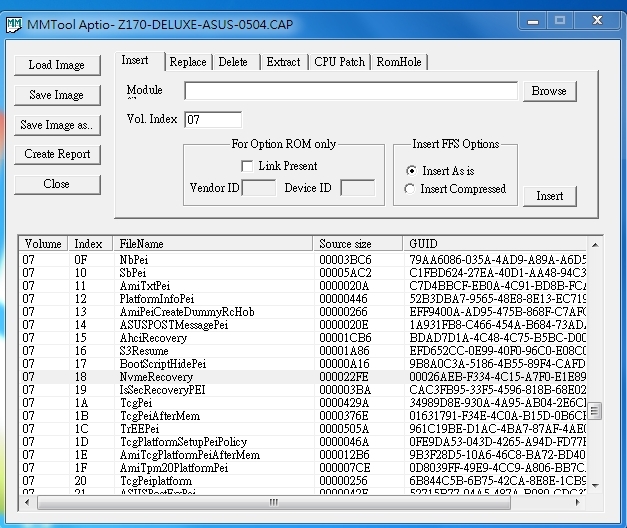This screenshot has height=528, width=627.
Task: Select the AmiPeiCreateDummyRcHob row
Action: coord(303,312)
